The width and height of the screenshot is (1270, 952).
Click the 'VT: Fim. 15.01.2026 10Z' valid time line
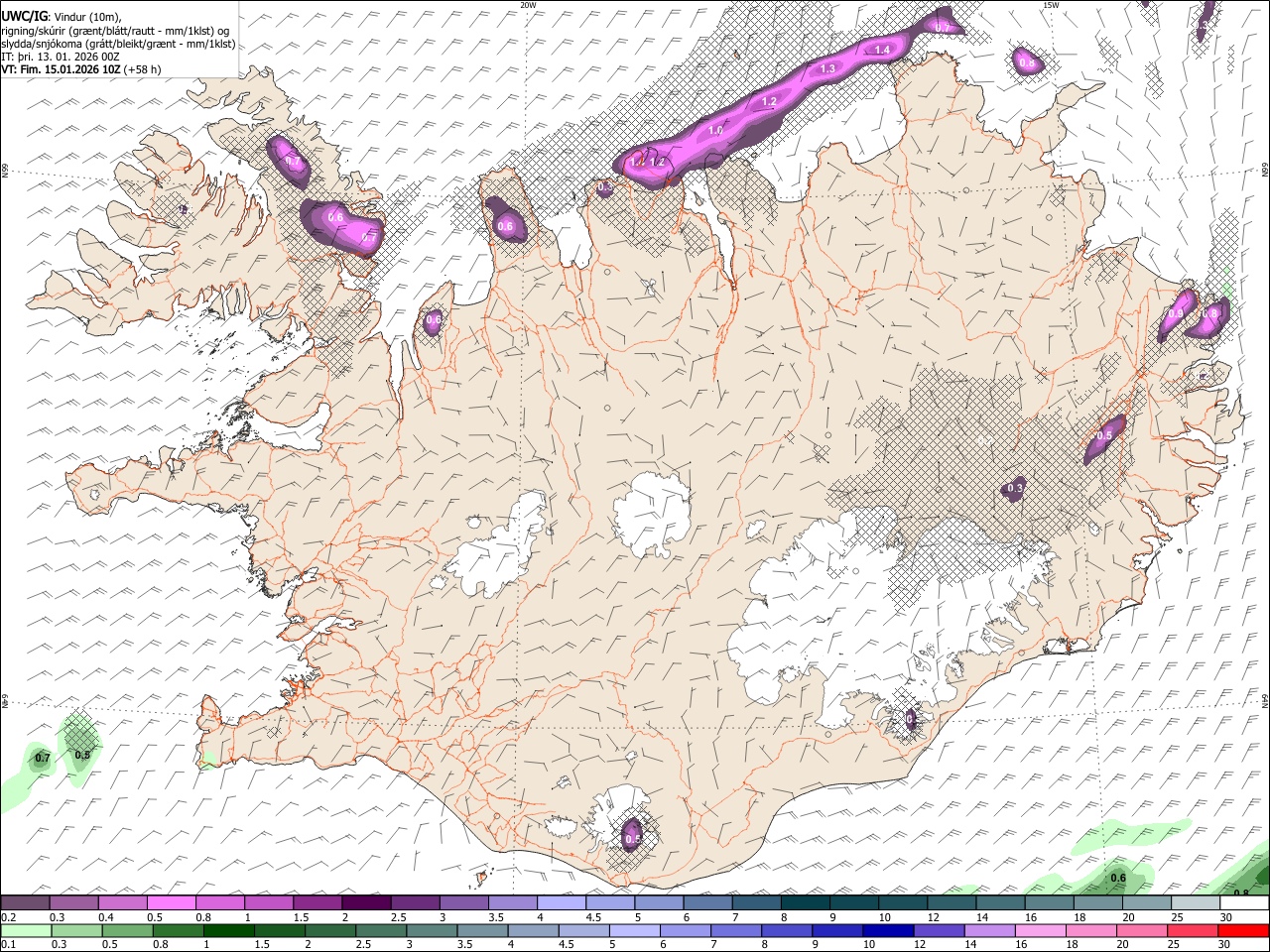[x=62, y=69]
